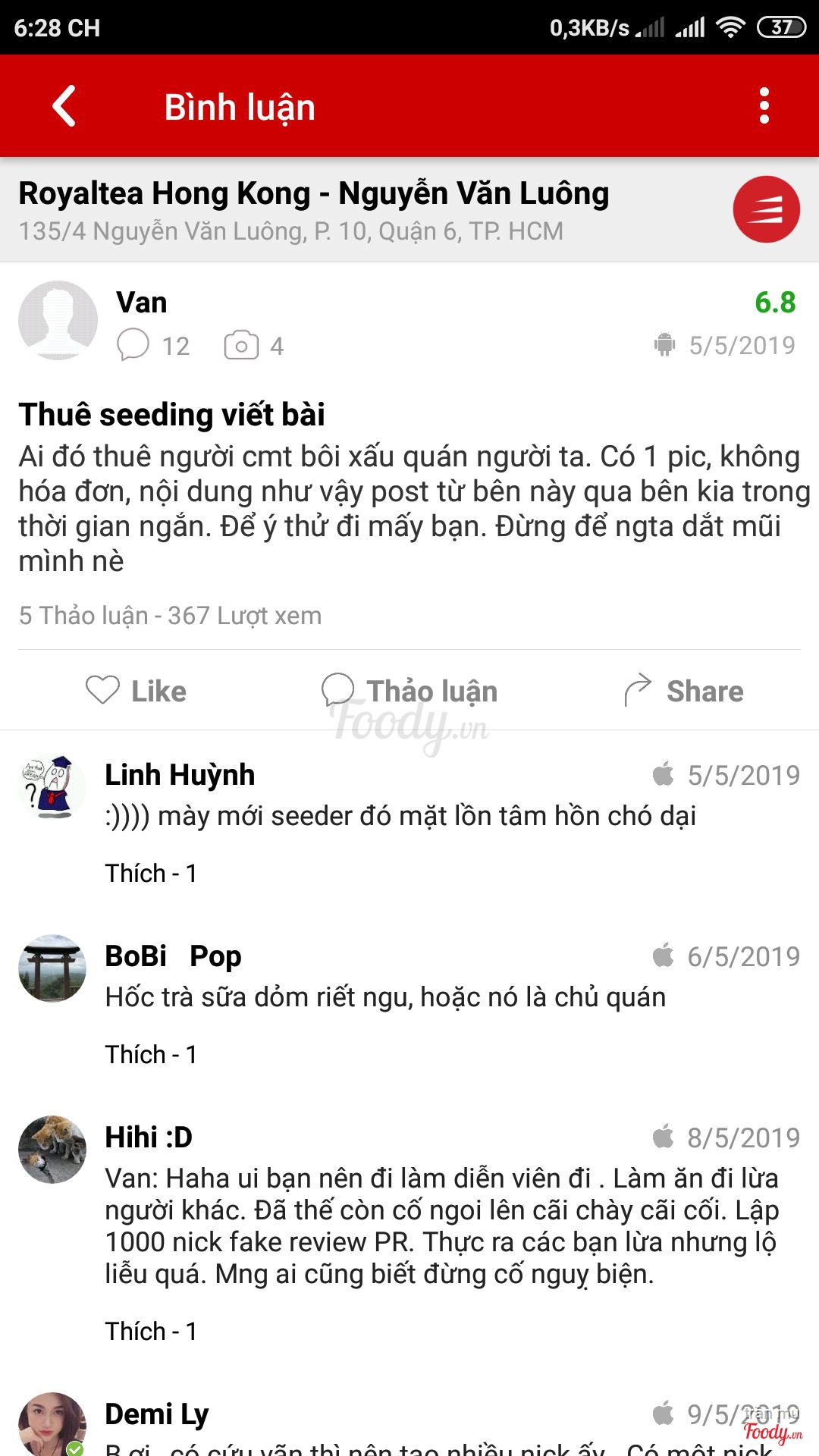Tap the red round menu icon
This screenshot has width=819, height=1456.
[766, 209]
